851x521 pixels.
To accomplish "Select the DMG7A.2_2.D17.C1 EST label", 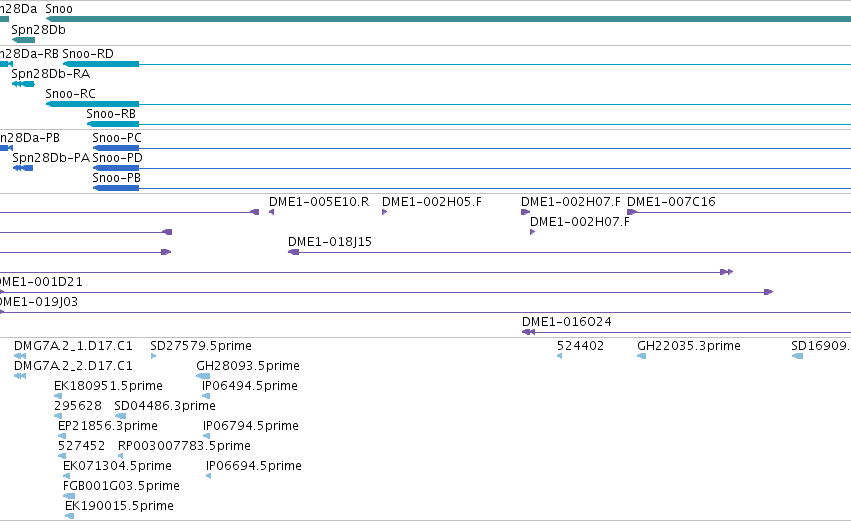I will click(x=73, y=366).
